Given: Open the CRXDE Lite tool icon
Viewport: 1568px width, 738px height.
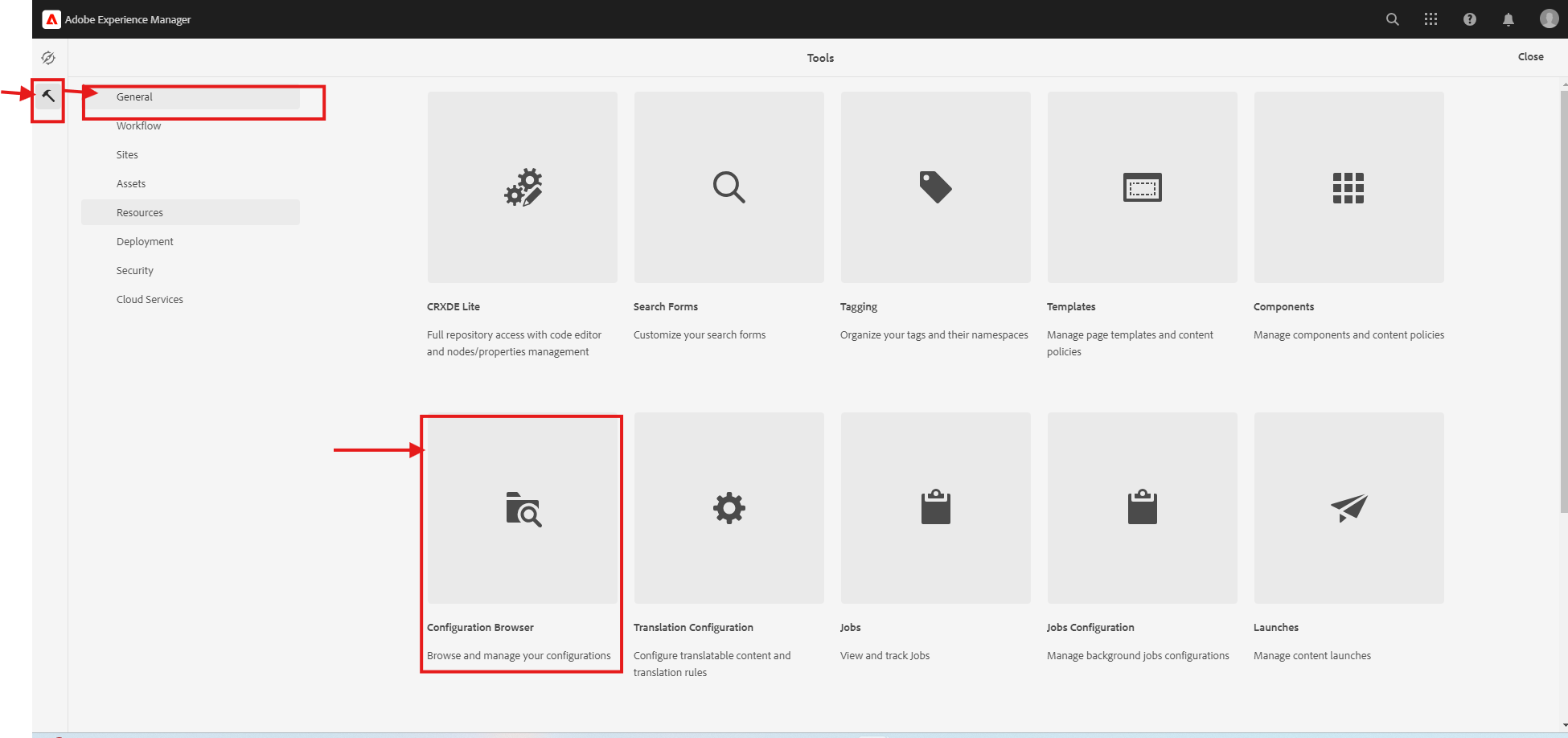Looking at the screenshot, I should pos(523,187).
